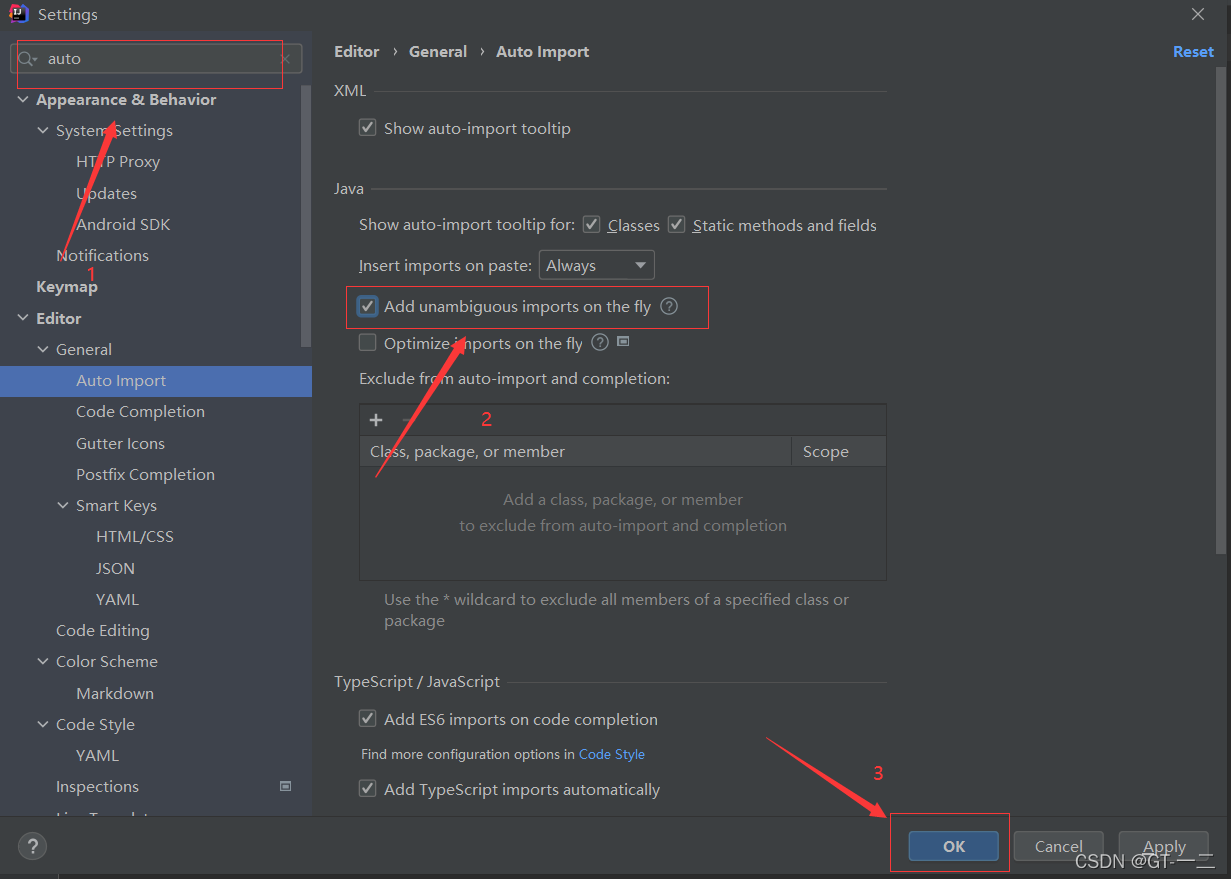The image size is (1231, 879).
Task: Click the search magnifier icon in settings search
Action: (28, 59)
